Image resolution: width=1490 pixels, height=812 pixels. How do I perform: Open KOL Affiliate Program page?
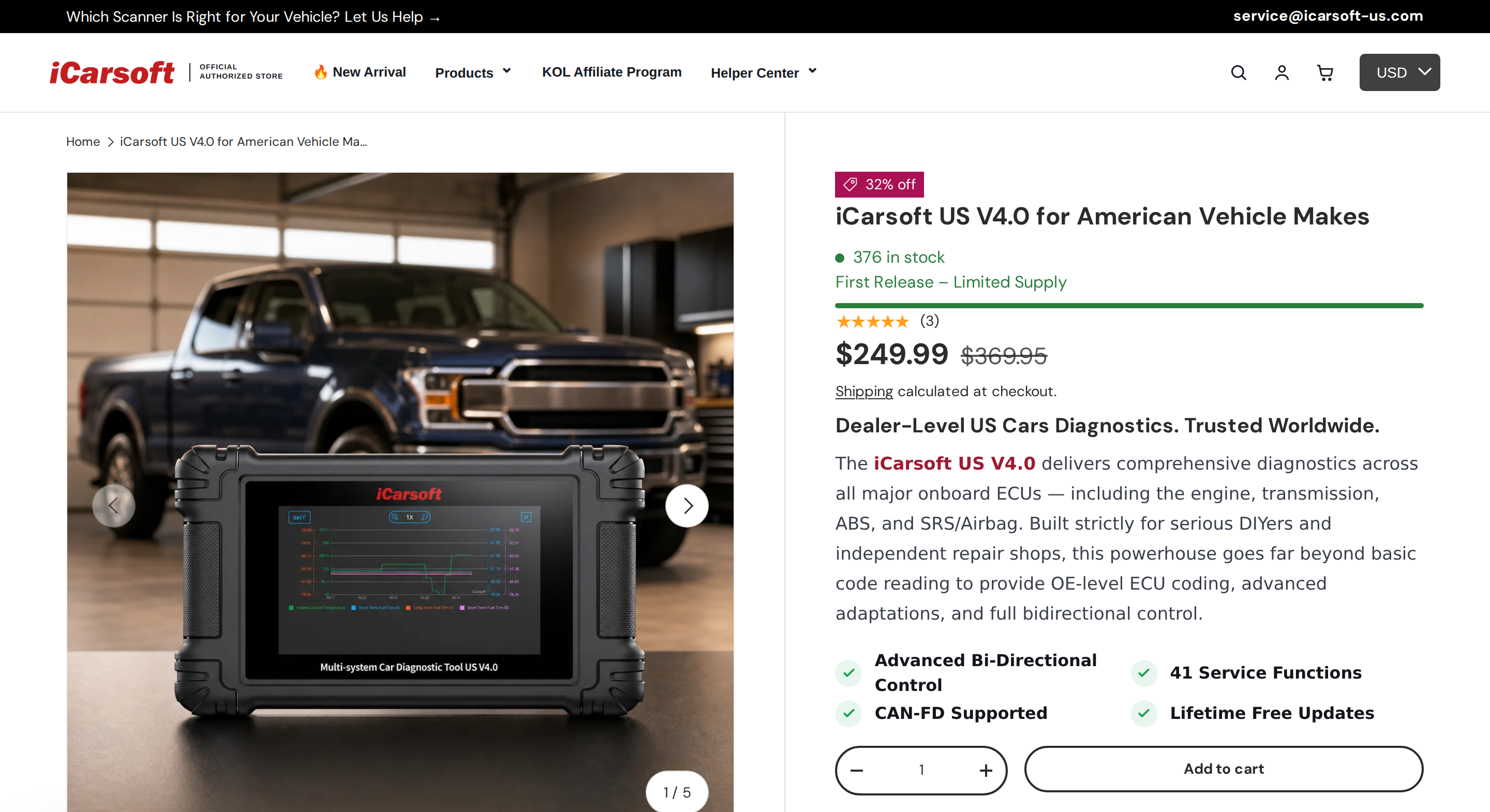(612, 72)
